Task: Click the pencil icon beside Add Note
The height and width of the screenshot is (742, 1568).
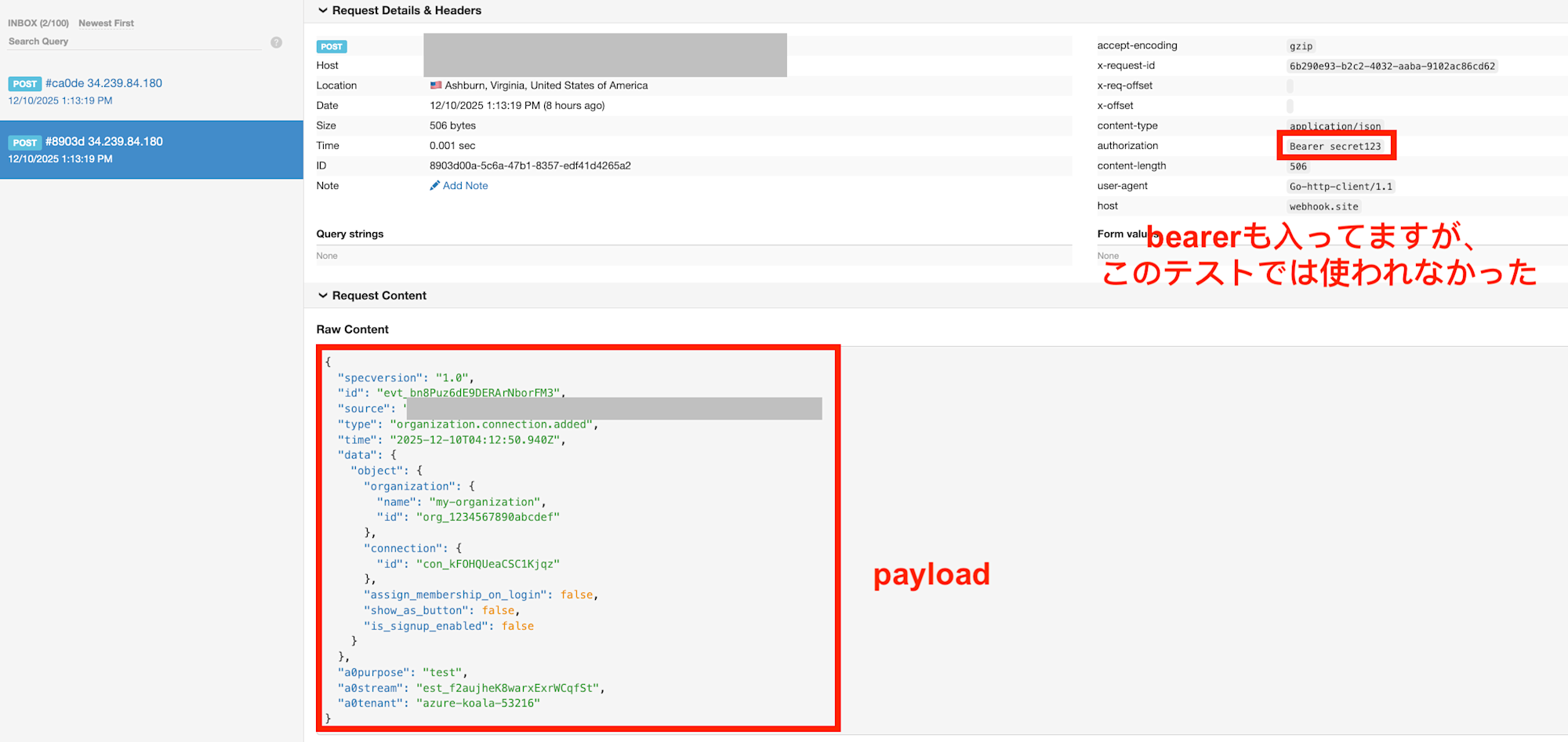Action: (434, 186)
